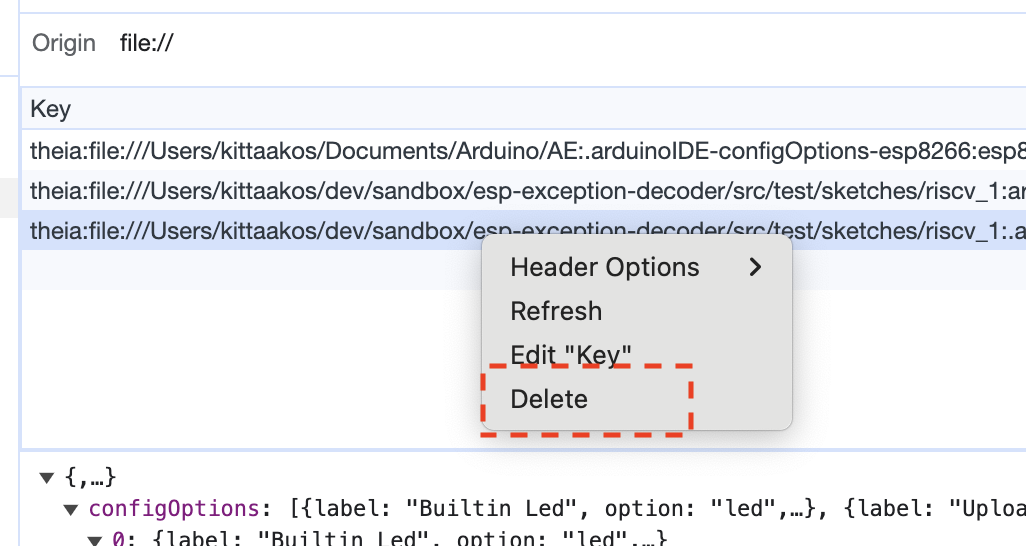Open the Header Options submenu arrow

tap(756, 267)
